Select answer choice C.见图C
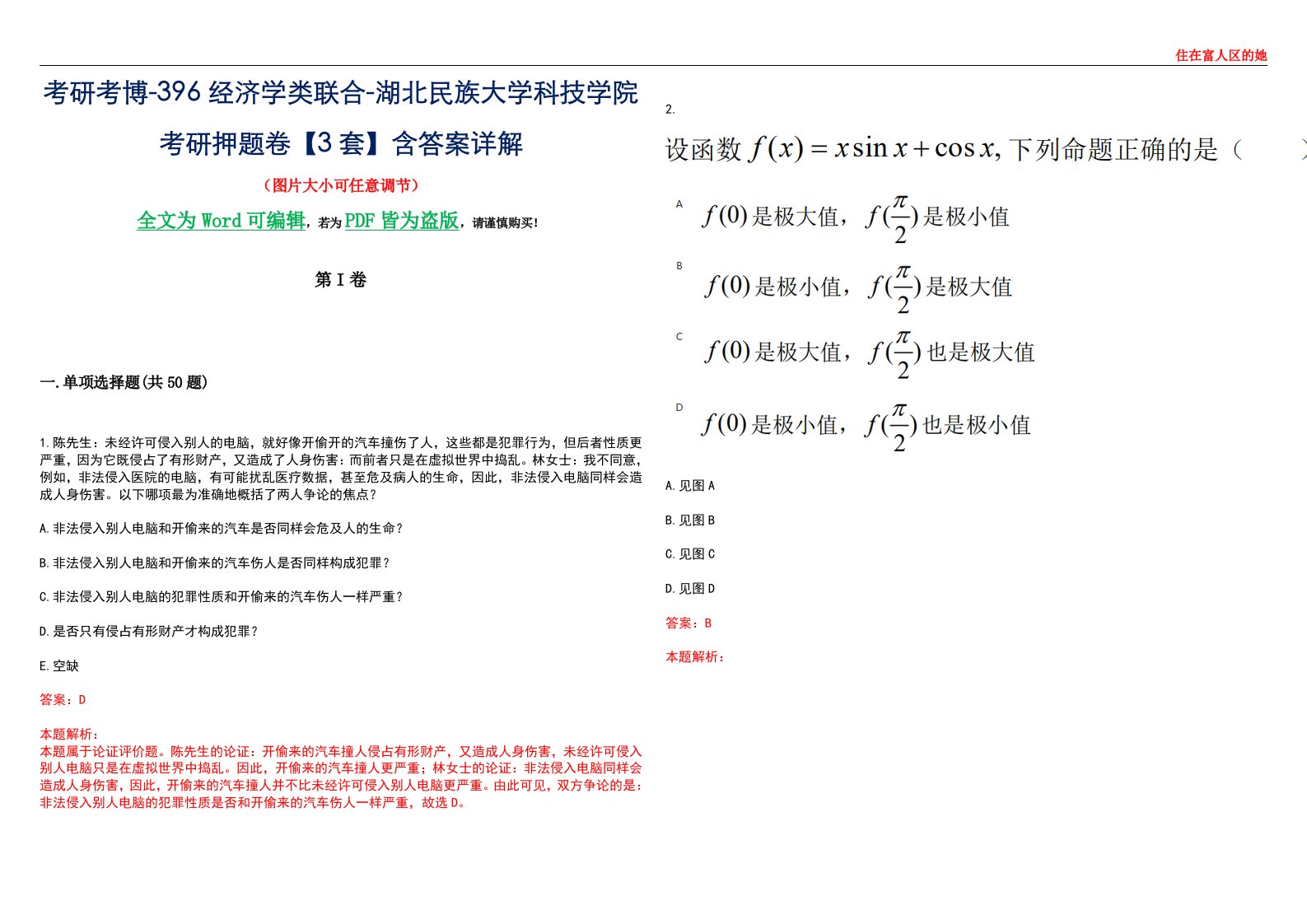This screenshot has height=924, width=1307. [x=690, y=554]
